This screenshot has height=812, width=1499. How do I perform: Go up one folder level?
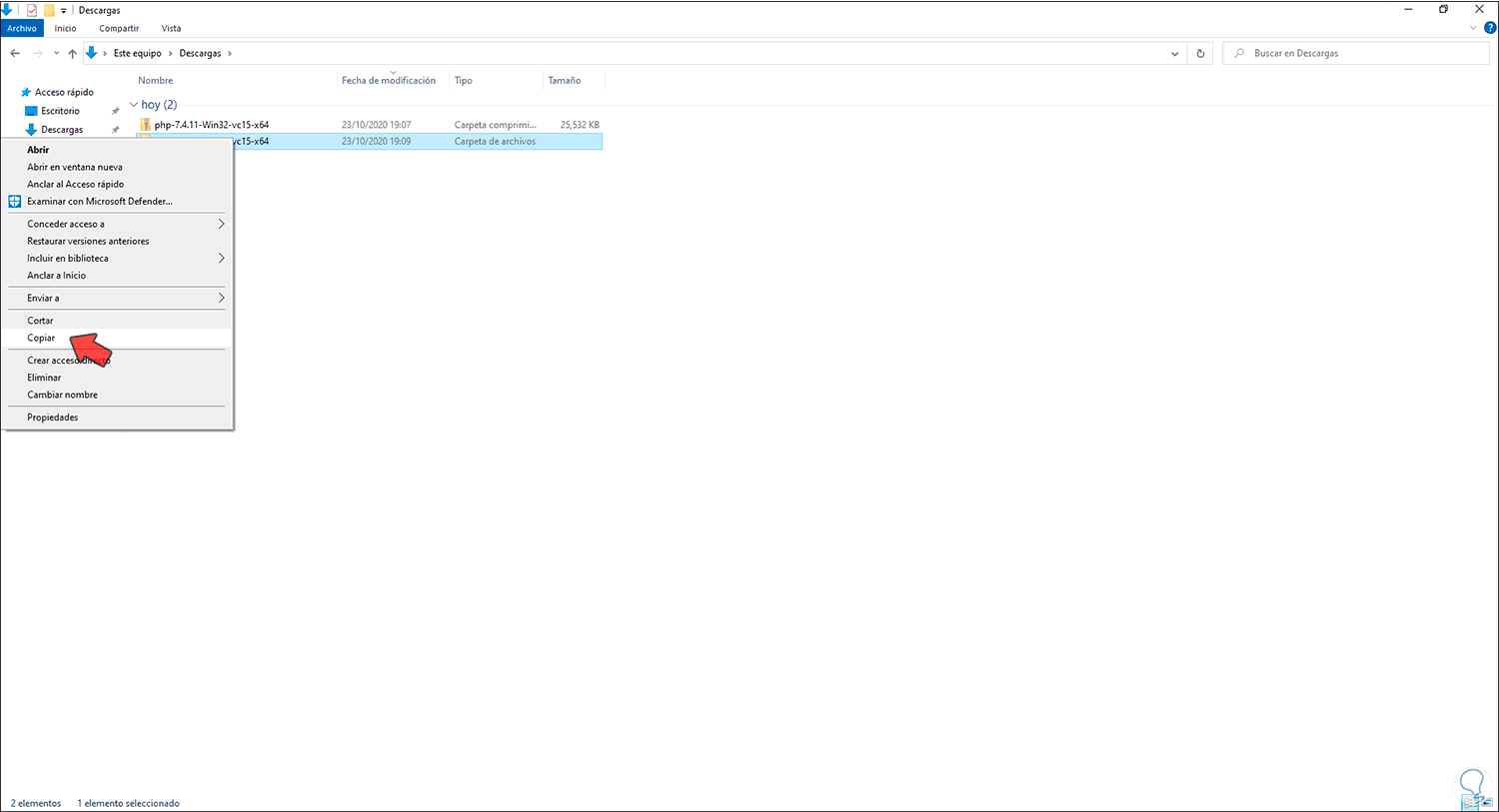click(x=72, y=53)
